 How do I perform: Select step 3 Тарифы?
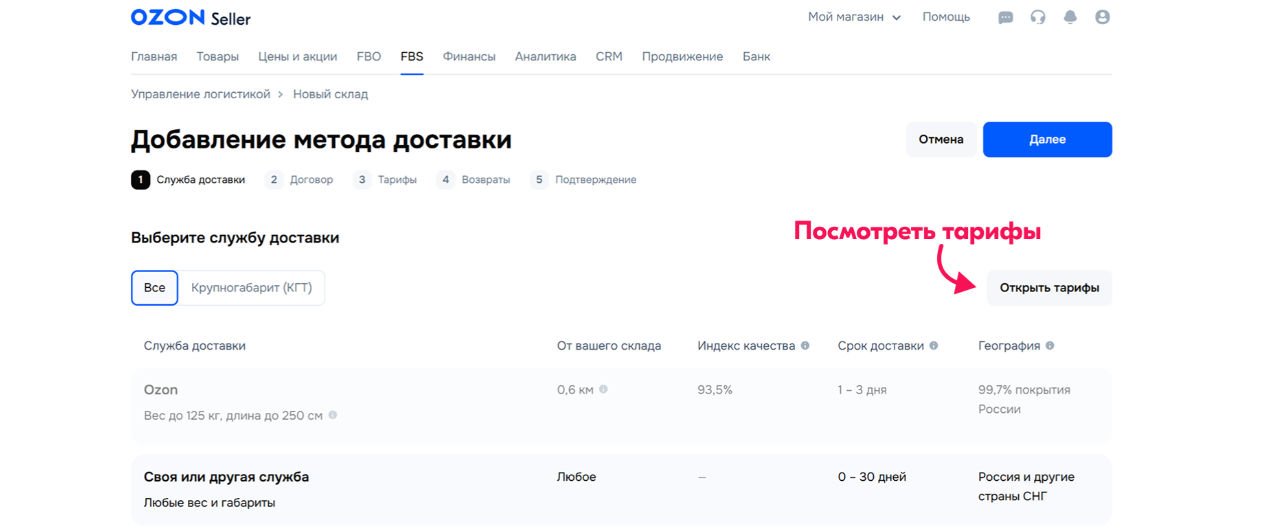[385, 180]
